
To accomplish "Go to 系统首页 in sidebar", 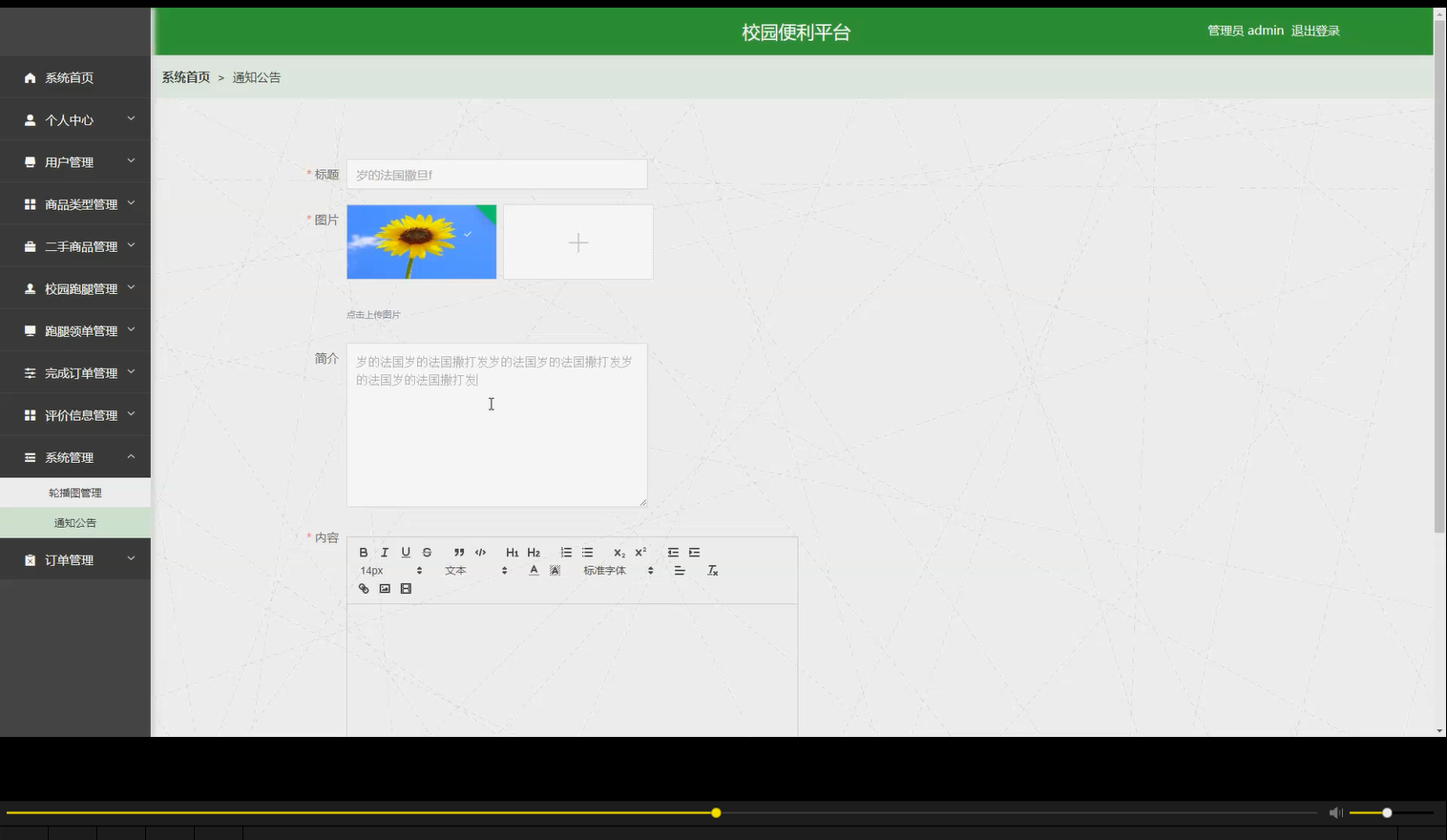I will click(x=75, y=77).
